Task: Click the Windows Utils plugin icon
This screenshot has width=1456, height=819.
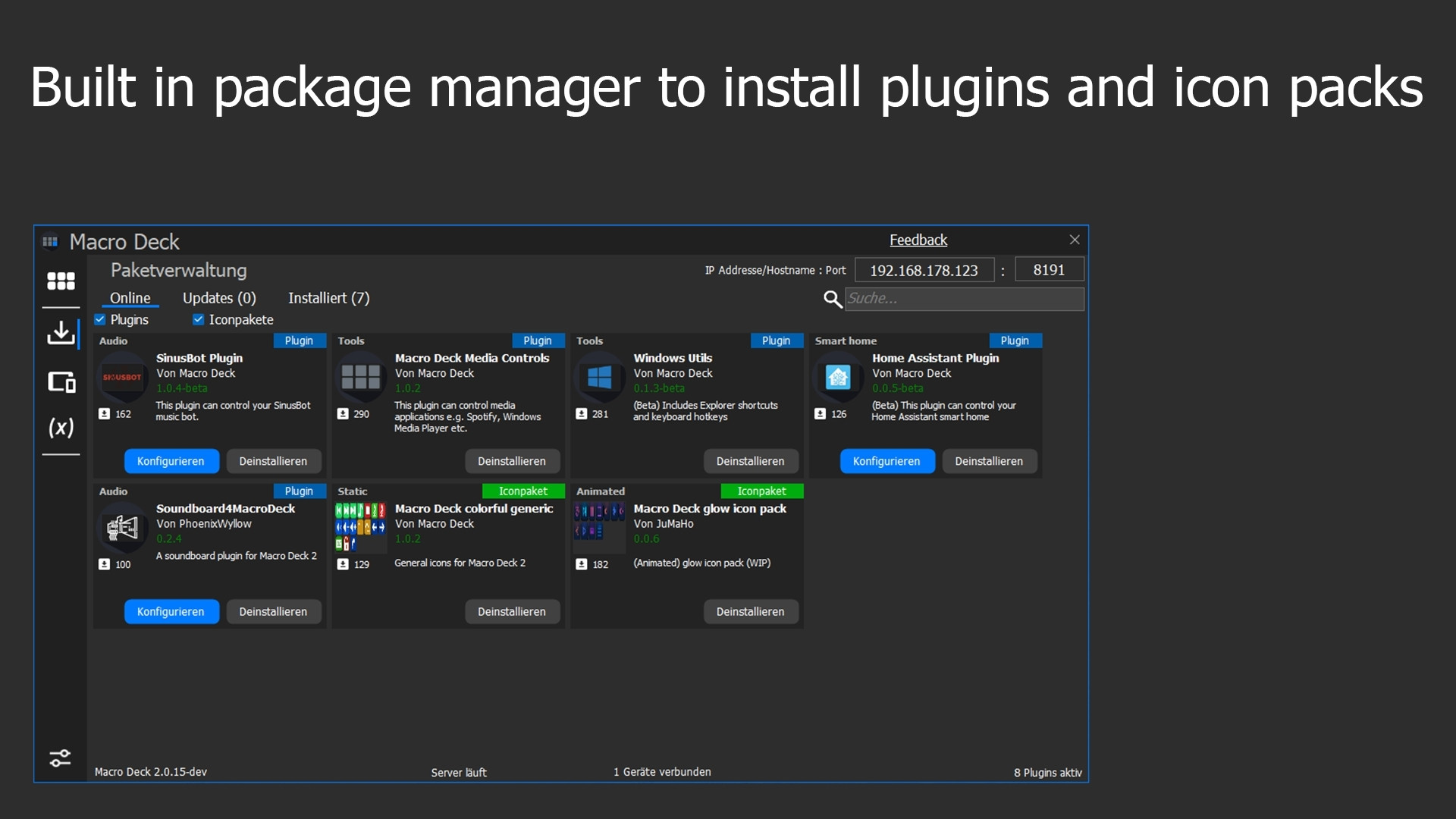Action: [599, 377]
